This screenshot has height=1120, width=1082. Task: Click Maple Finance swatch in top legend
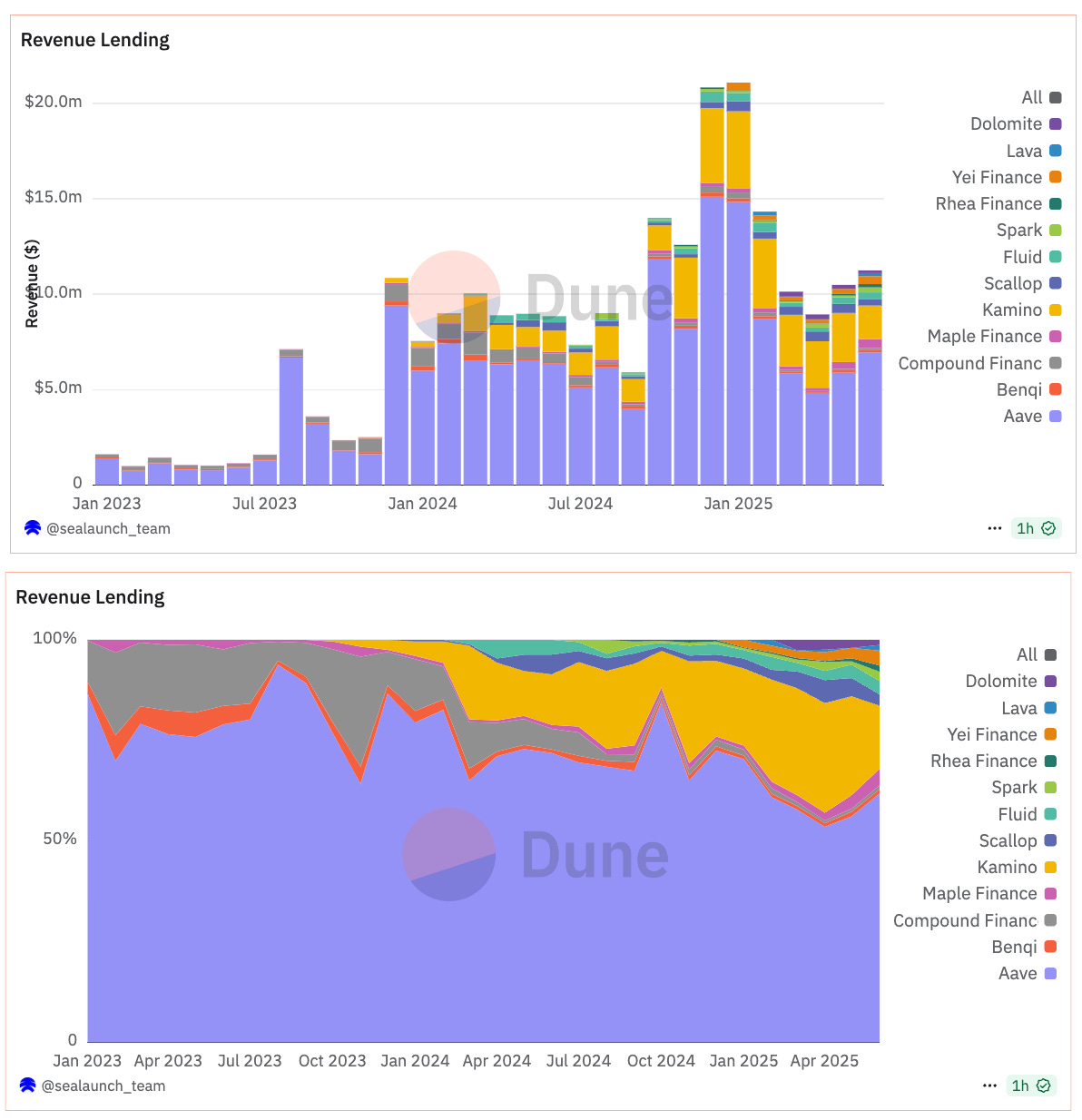tap(1056, 337)
